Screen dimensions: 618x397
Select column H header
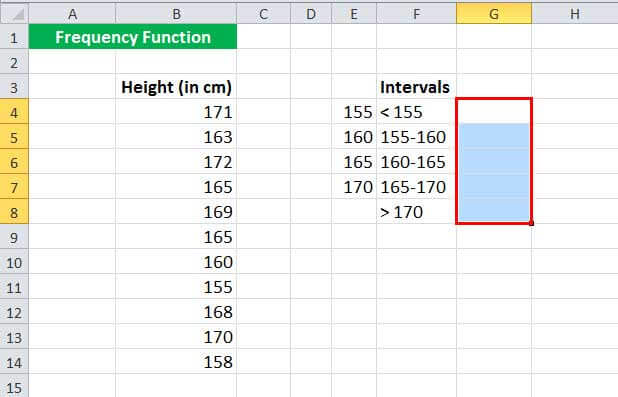[x=575, y=14]
